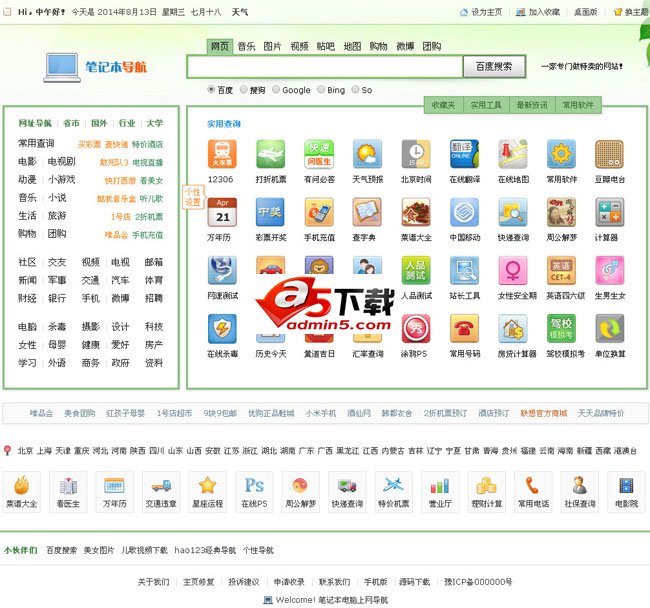
Task: Switch to the 图片 search tab
Action: click(272, 46)
